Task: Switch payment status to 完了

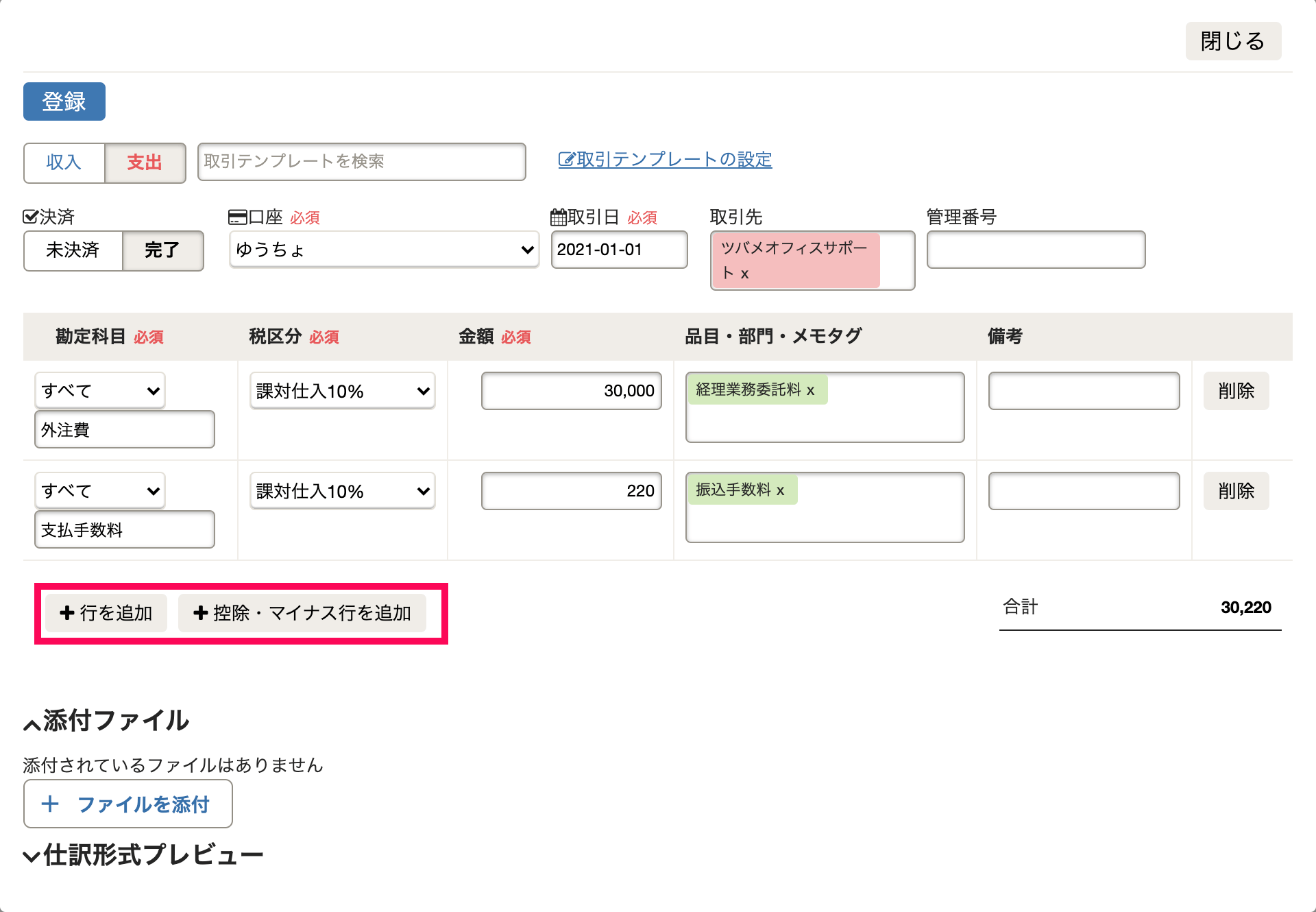Action: coord(162,251)
